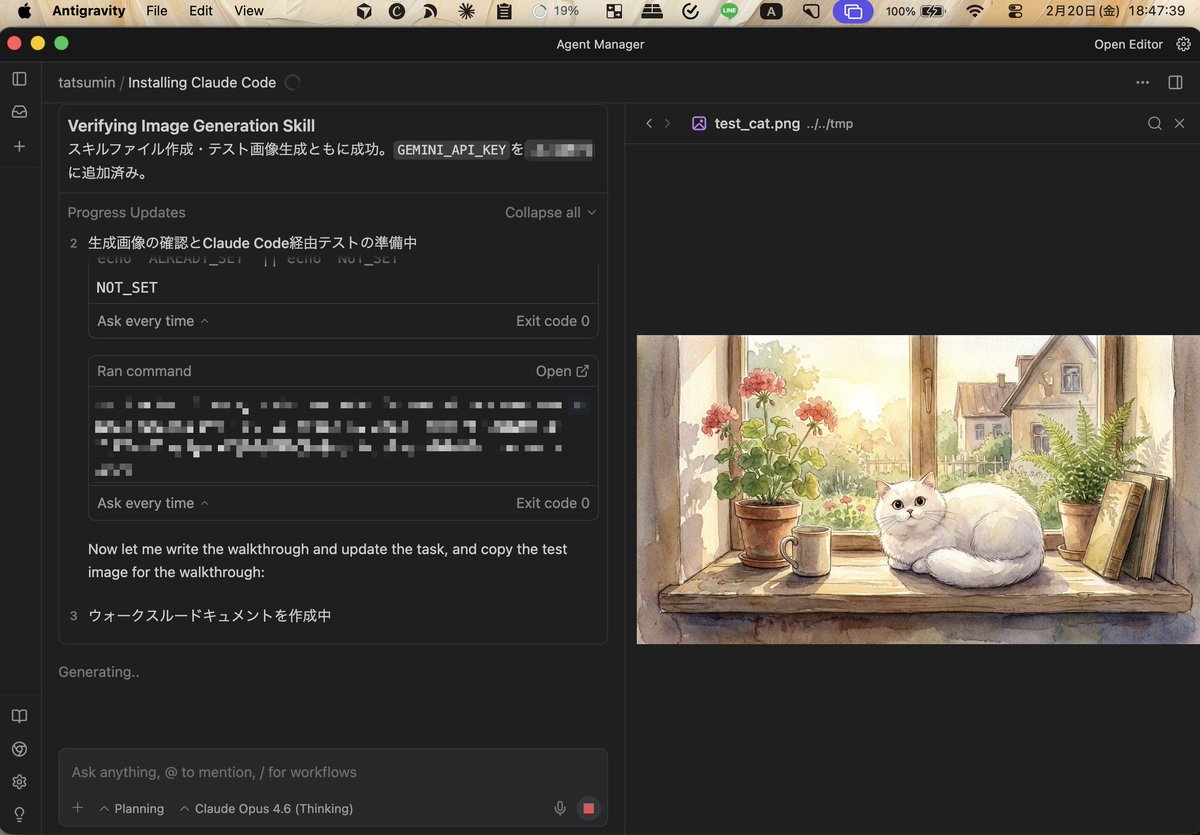
Task: Click the microphone icon in the prompt bar
Action: pos(560,808)
